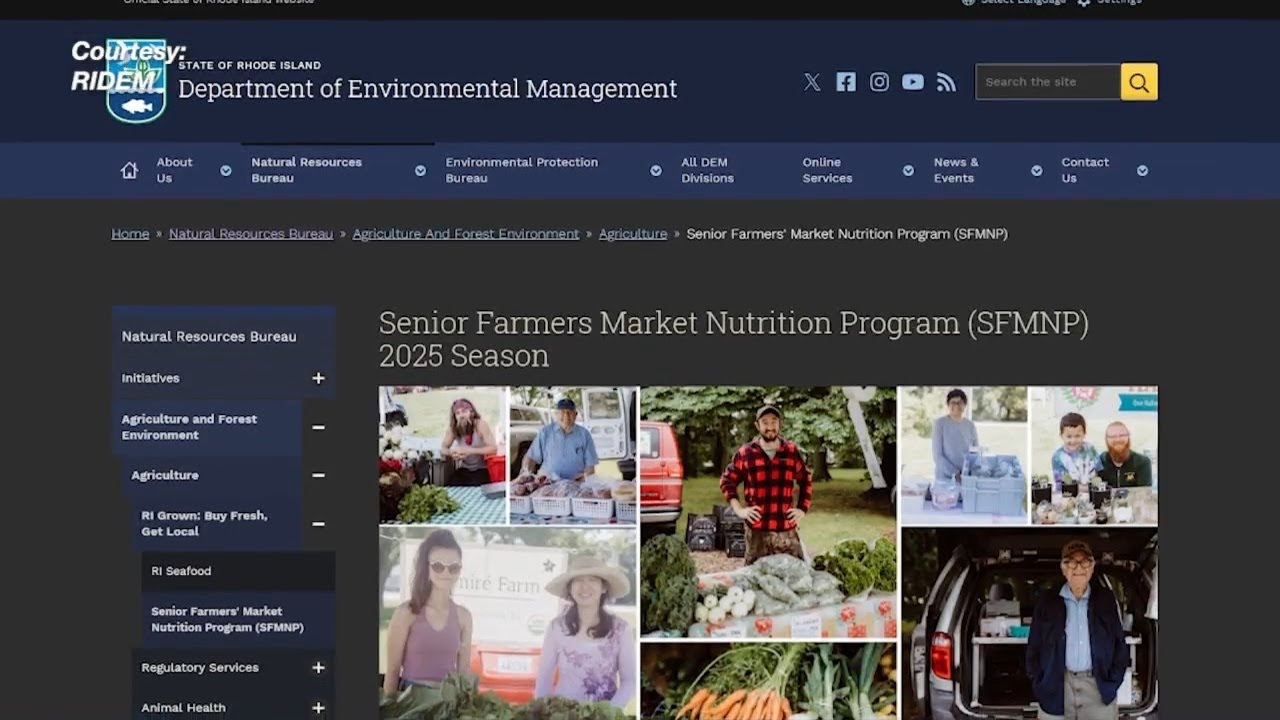Select Animal Health in the sidebar

click(x=184, y=708)
